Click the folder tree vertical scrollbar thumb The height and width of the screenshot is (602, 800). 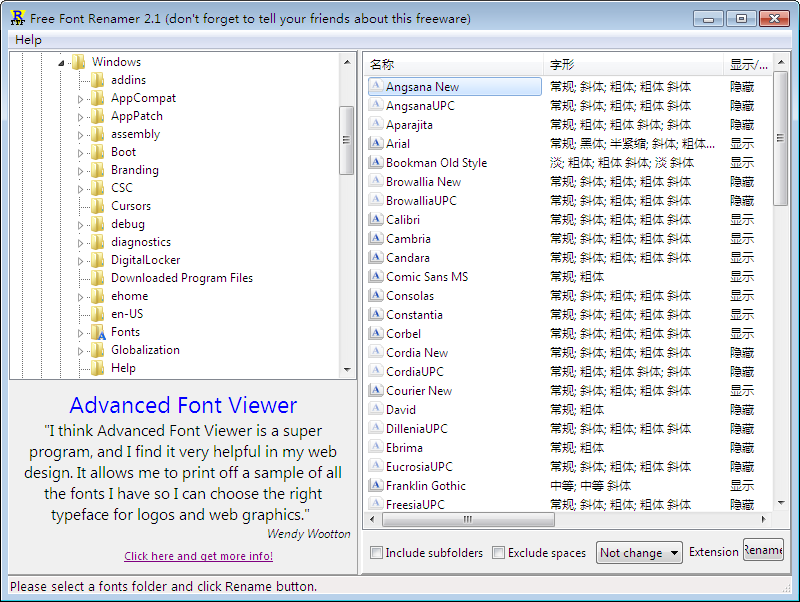pyautogui.click(x=346, y=140)
